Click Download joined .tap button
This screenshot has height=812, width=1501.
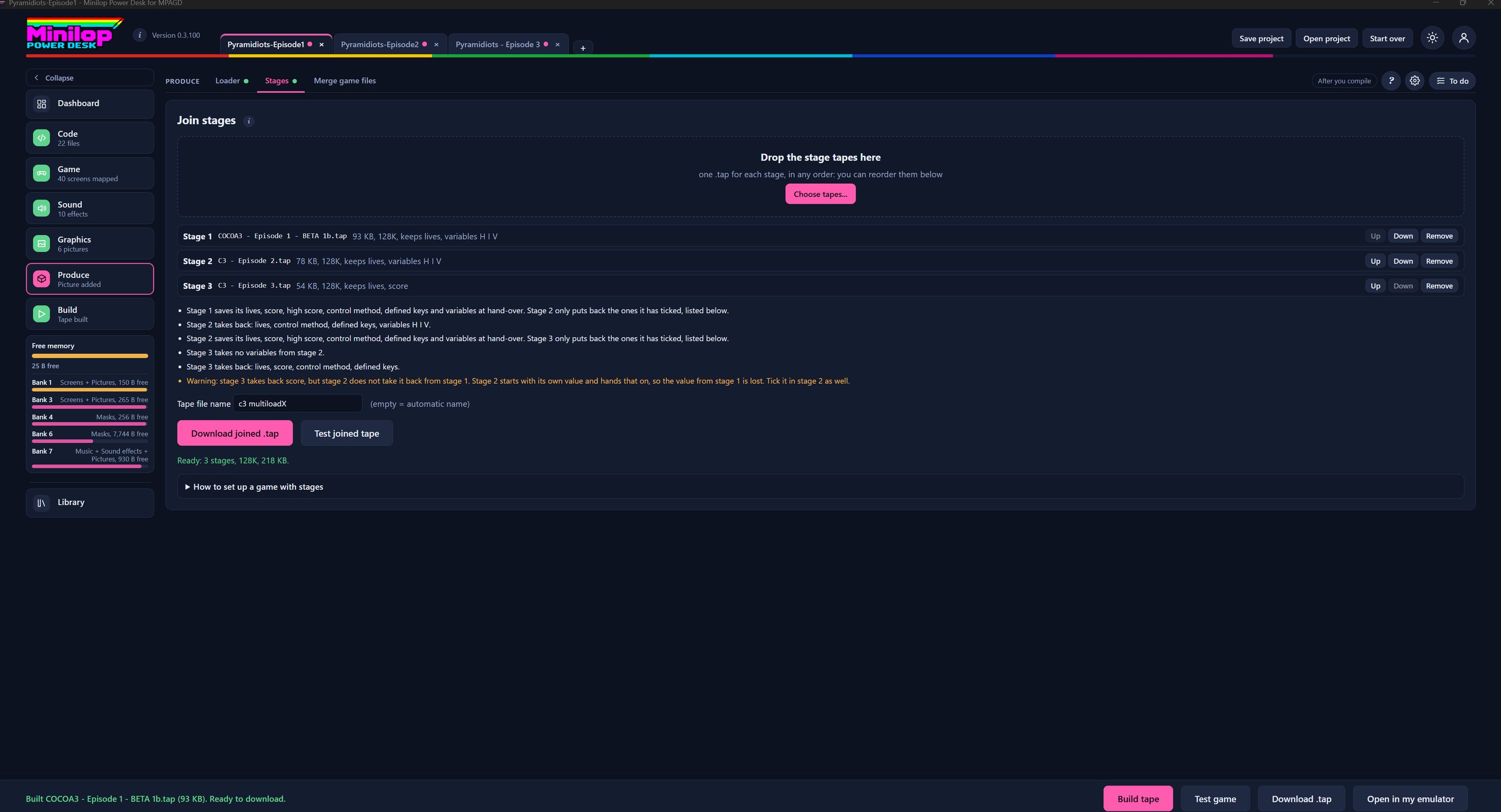235,433
